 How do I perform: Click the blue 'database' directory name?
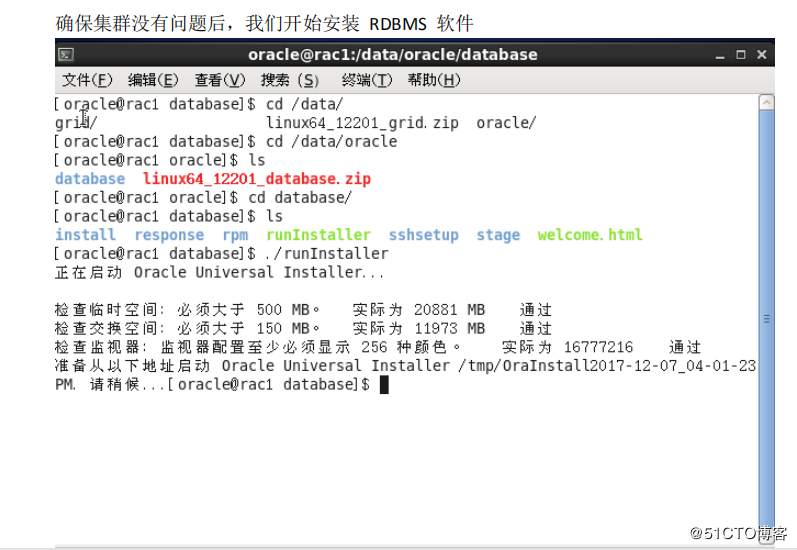pyautogui.click(x=90, y=179)
